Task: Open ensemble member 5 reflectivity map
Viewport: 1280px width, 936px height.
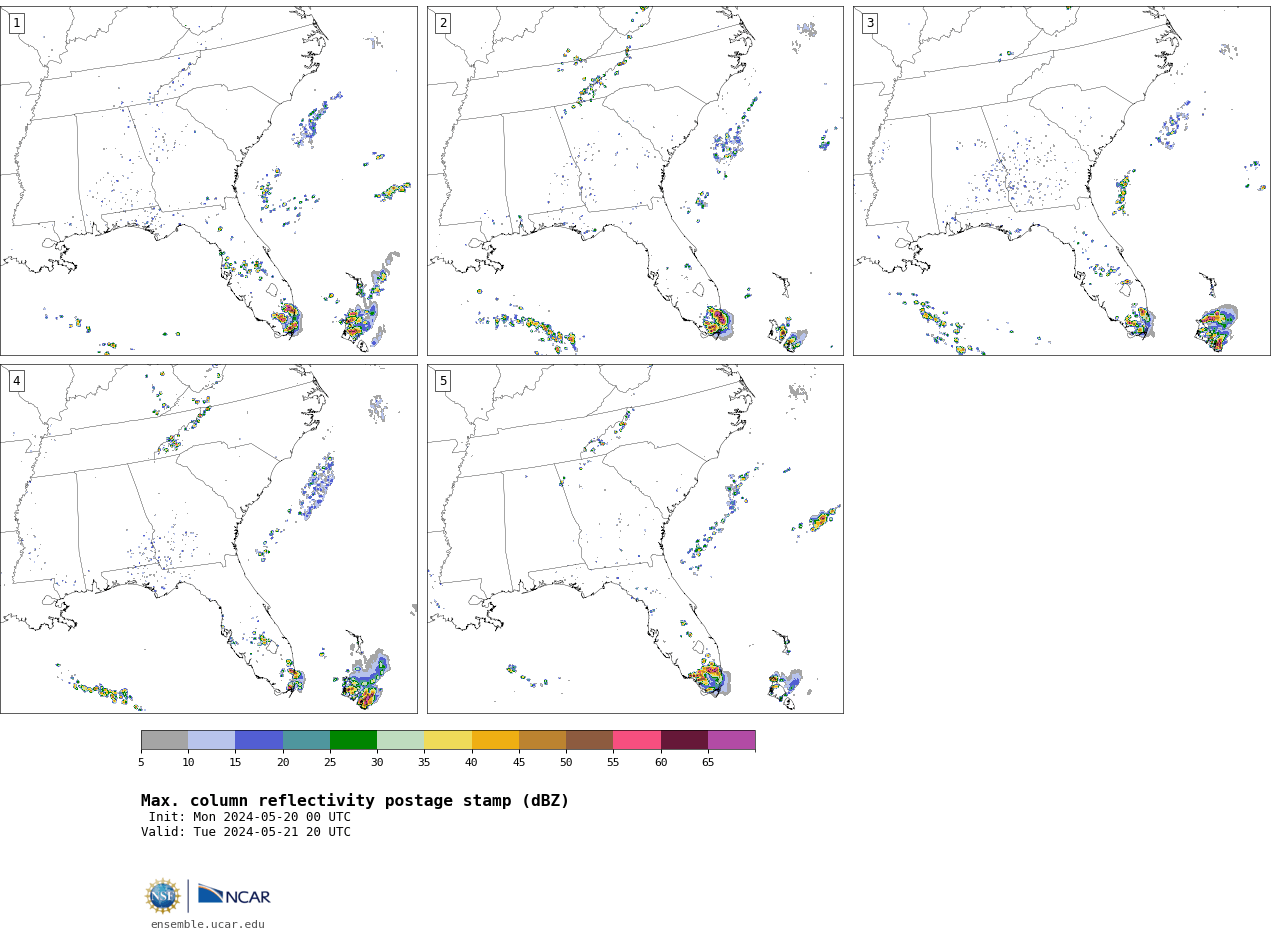Action: click(635, 539)
